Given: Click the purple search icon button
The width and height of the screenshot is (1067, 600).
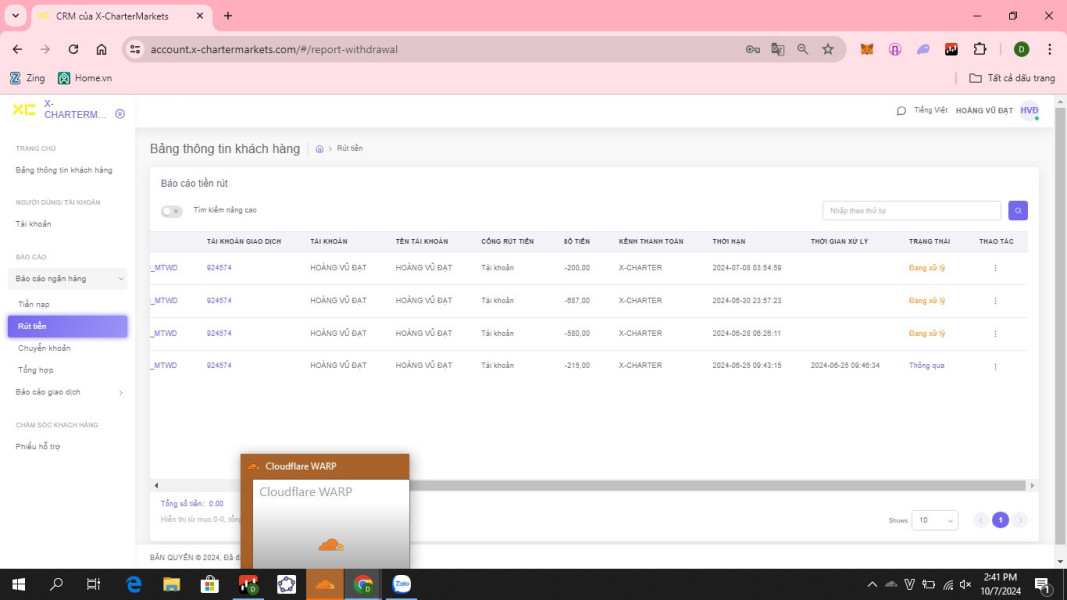Looking at the screenshot, I should [x=1017, y=211].
